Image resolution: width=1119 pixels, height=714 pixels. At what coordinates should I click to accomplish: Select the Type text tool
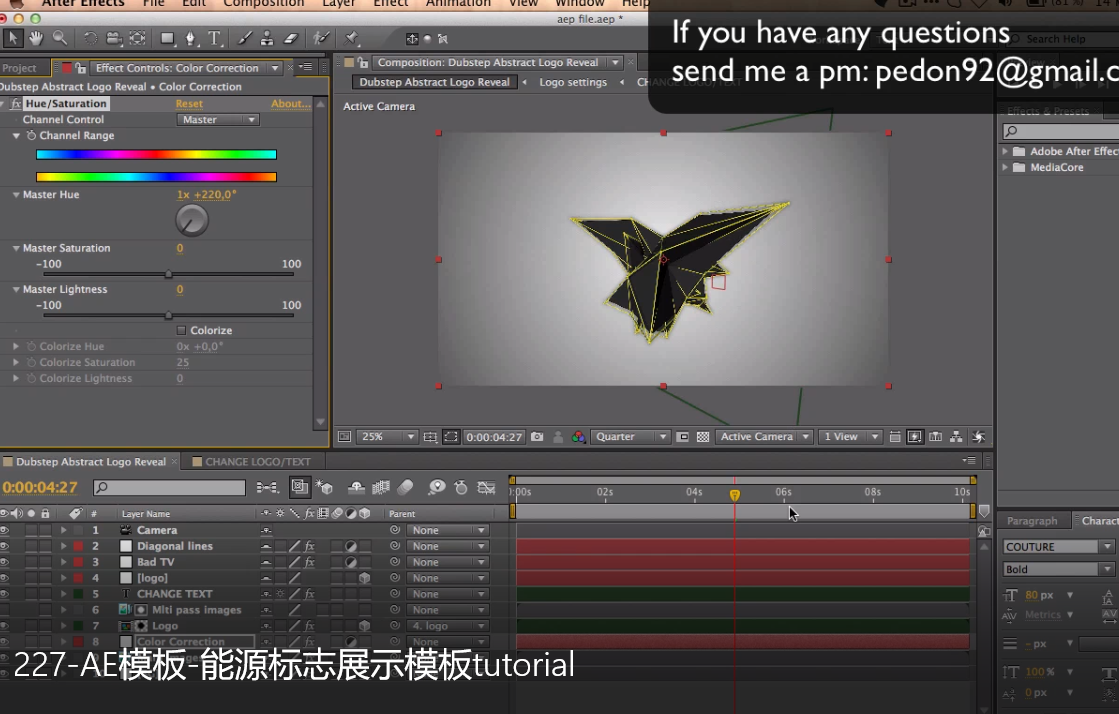click(x=214, y=39)
